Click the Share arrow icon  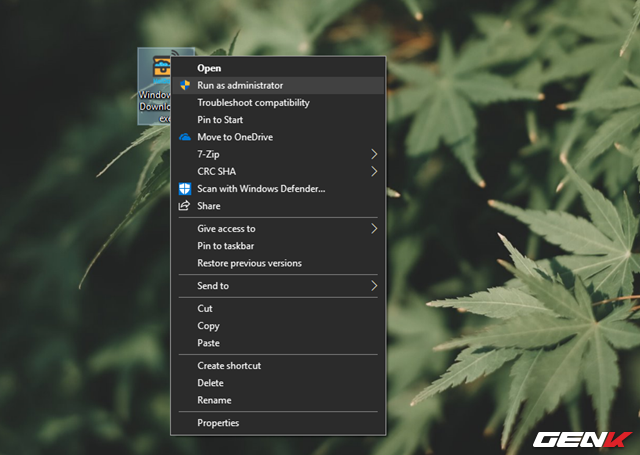tap(184, 206)
